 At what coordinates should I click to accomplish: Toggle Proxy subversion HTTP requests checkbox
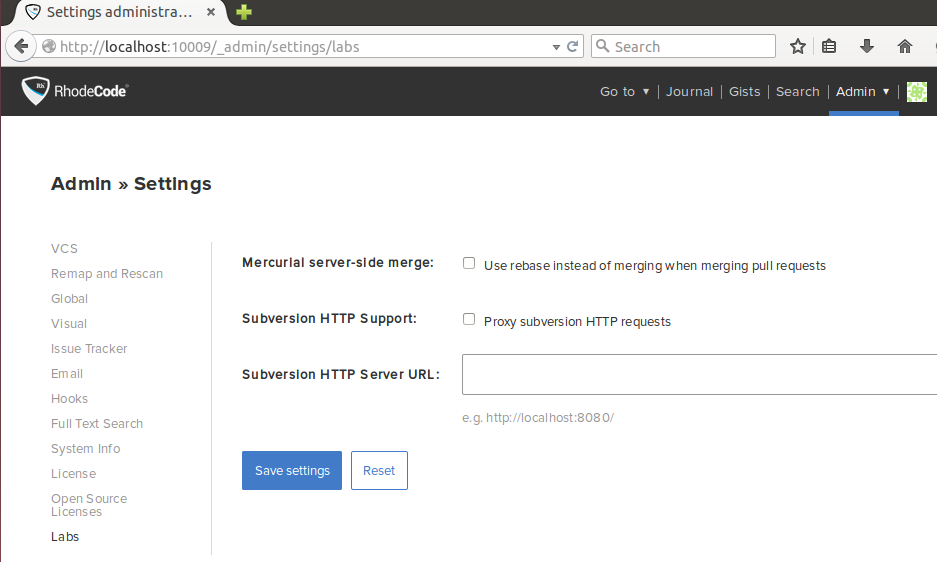point(469,320)
